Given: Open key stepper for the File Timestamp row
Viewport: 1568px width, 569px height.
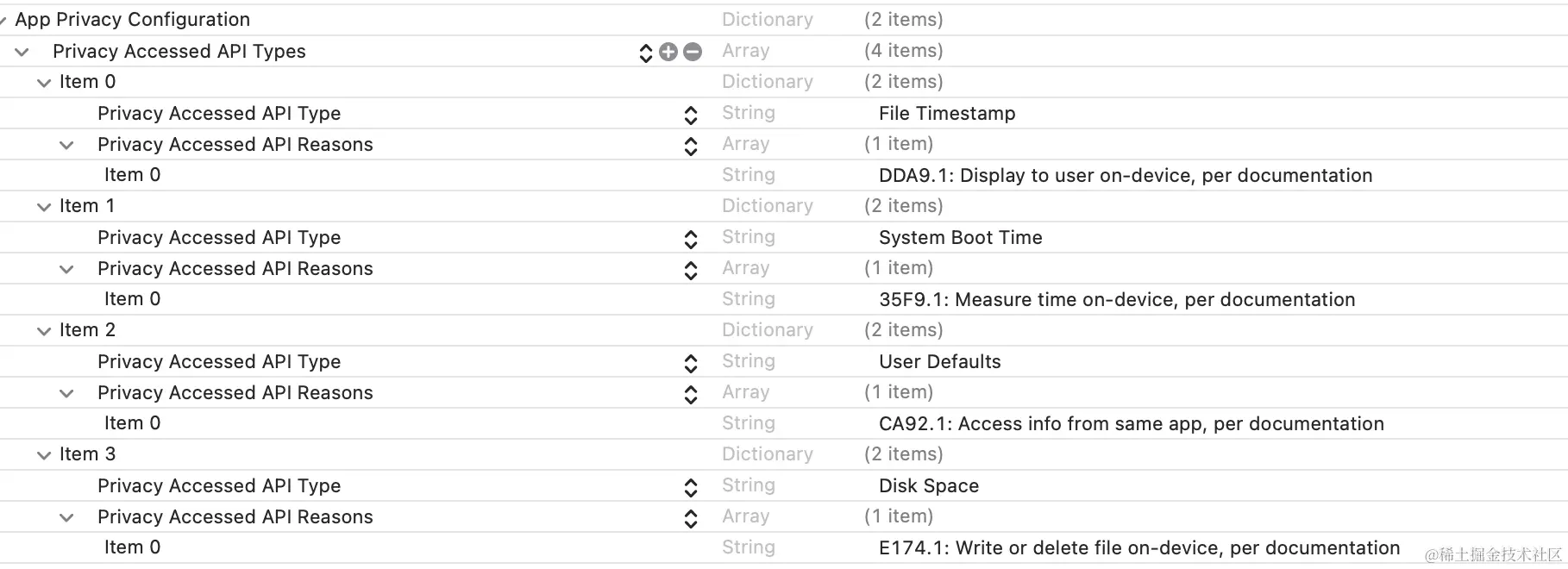Looking at the screenshot, I should pos(690,115).
